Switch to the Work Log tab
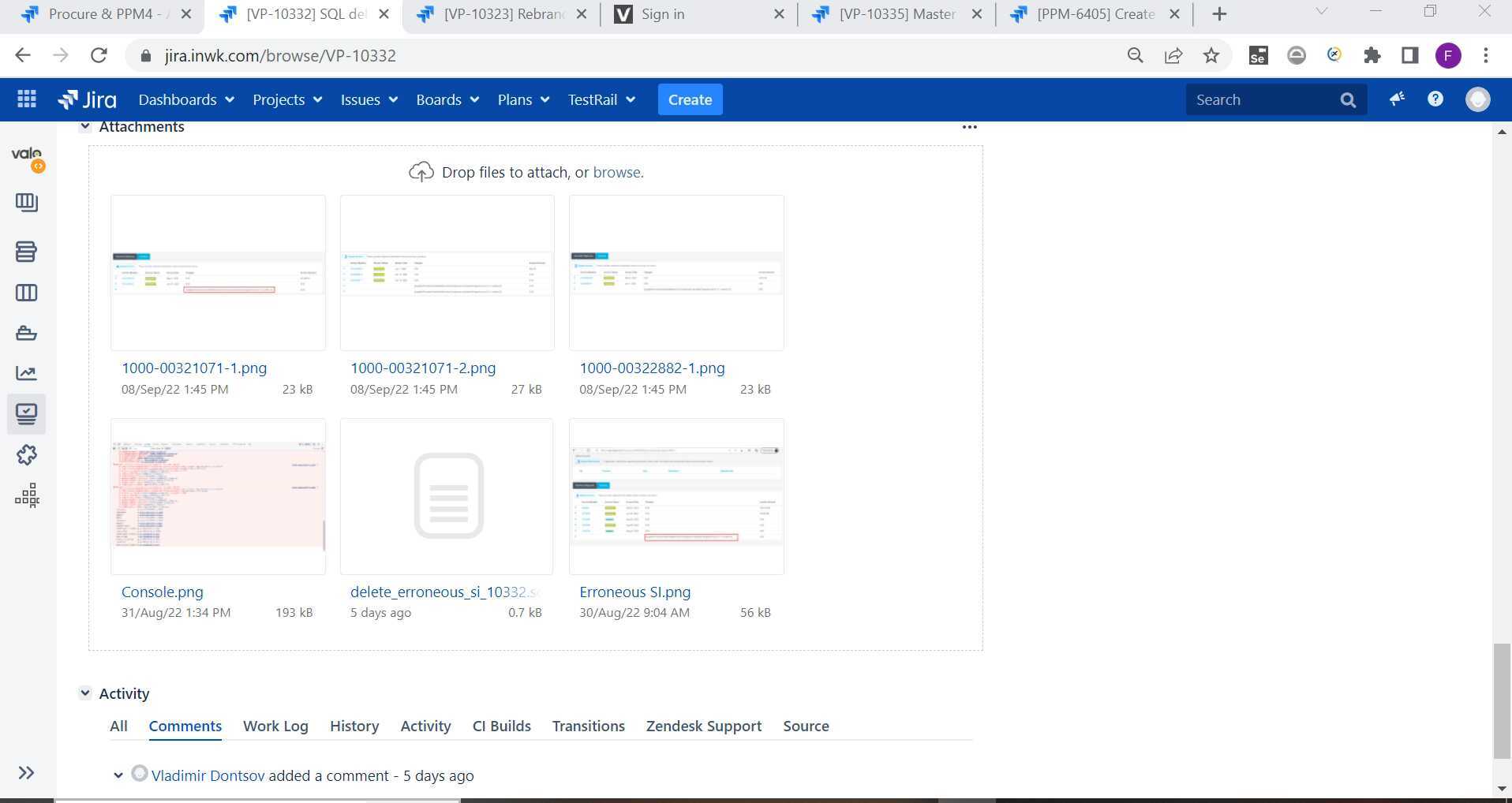This screenshot has width=1512, height=803. coord(275,726)
